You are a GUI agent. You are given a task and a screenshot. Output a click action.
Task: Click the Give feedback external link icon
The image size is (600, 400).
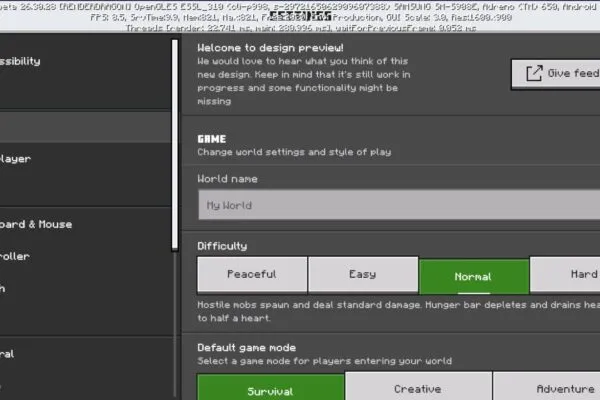click(x=534, y=73)
